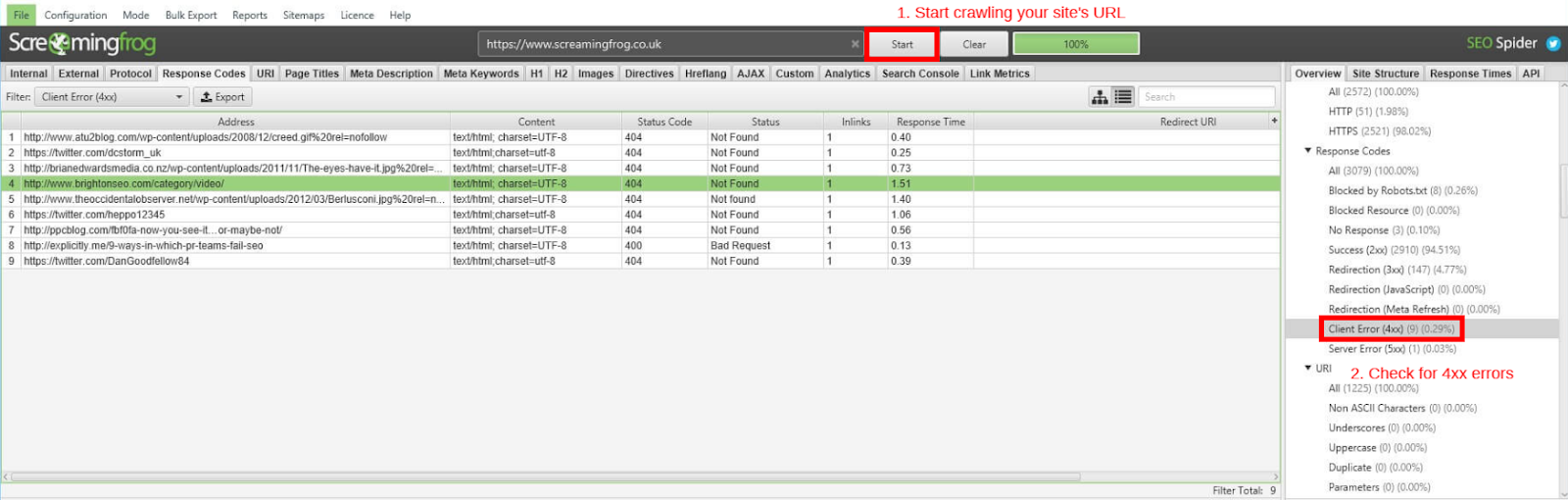Switch to the External tab
Viewport: 1568px width, 500px height.
click(78, 74)
